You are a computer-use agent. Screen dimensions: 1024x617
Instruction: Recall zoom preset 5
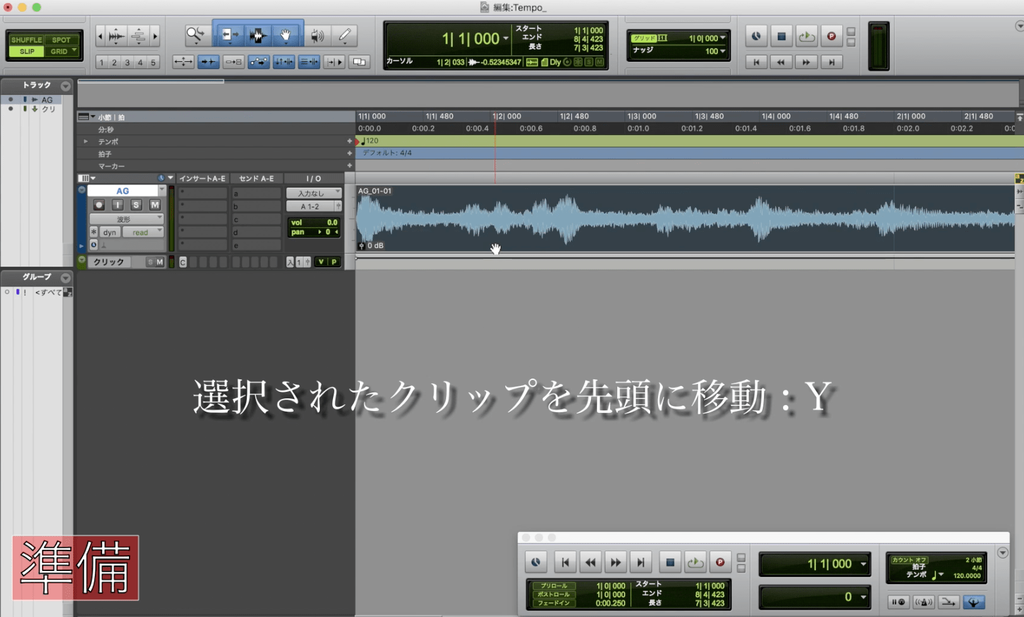coord(153,63)
